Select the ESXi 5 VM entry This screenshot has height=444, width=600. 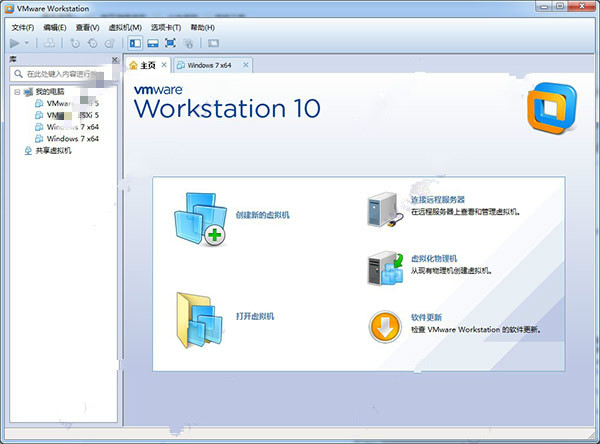(73, 115)
